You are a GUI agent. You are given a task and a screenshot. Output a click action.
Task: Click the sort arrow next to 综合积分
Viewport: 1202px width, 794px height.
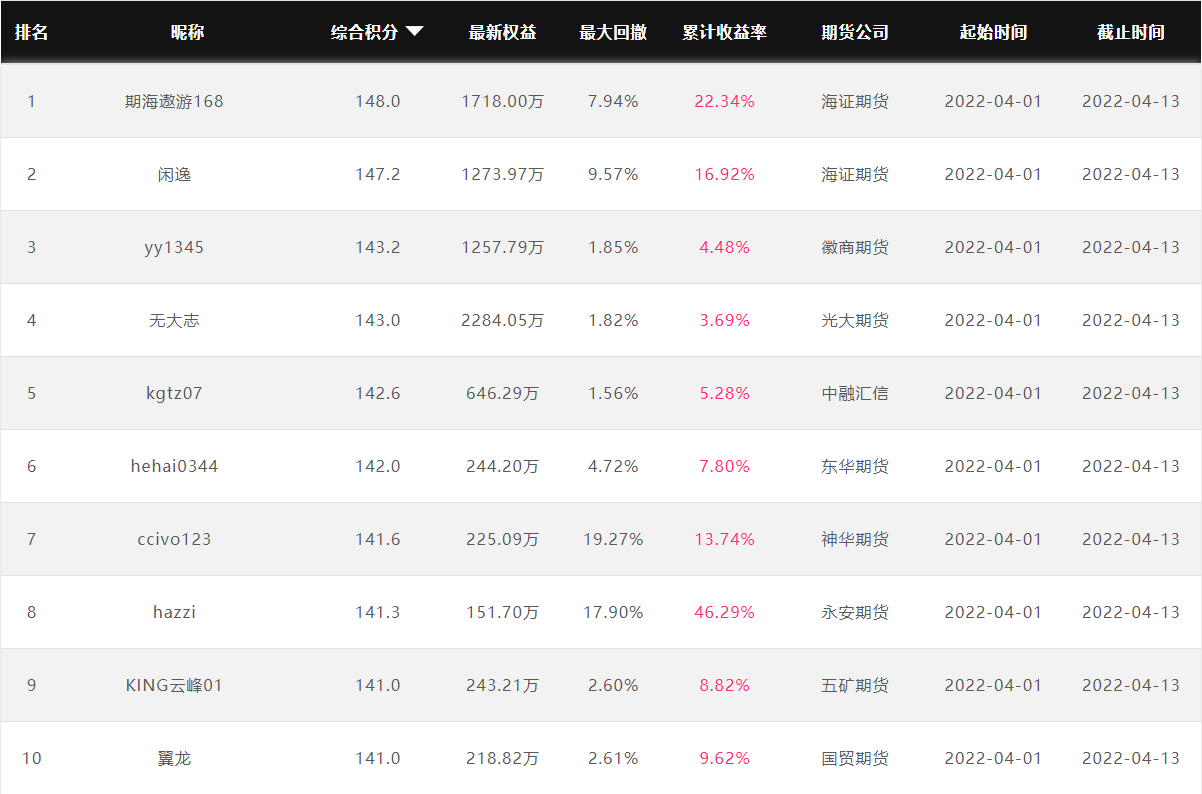(x=414, y=32)
